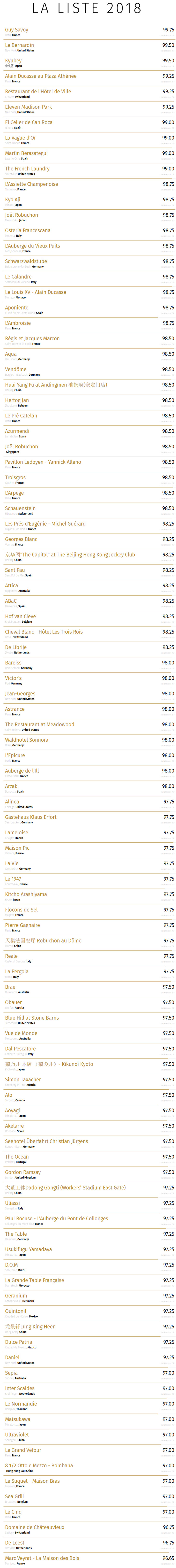Open Blue Hill at Stone Barns

pos(31,1018)
